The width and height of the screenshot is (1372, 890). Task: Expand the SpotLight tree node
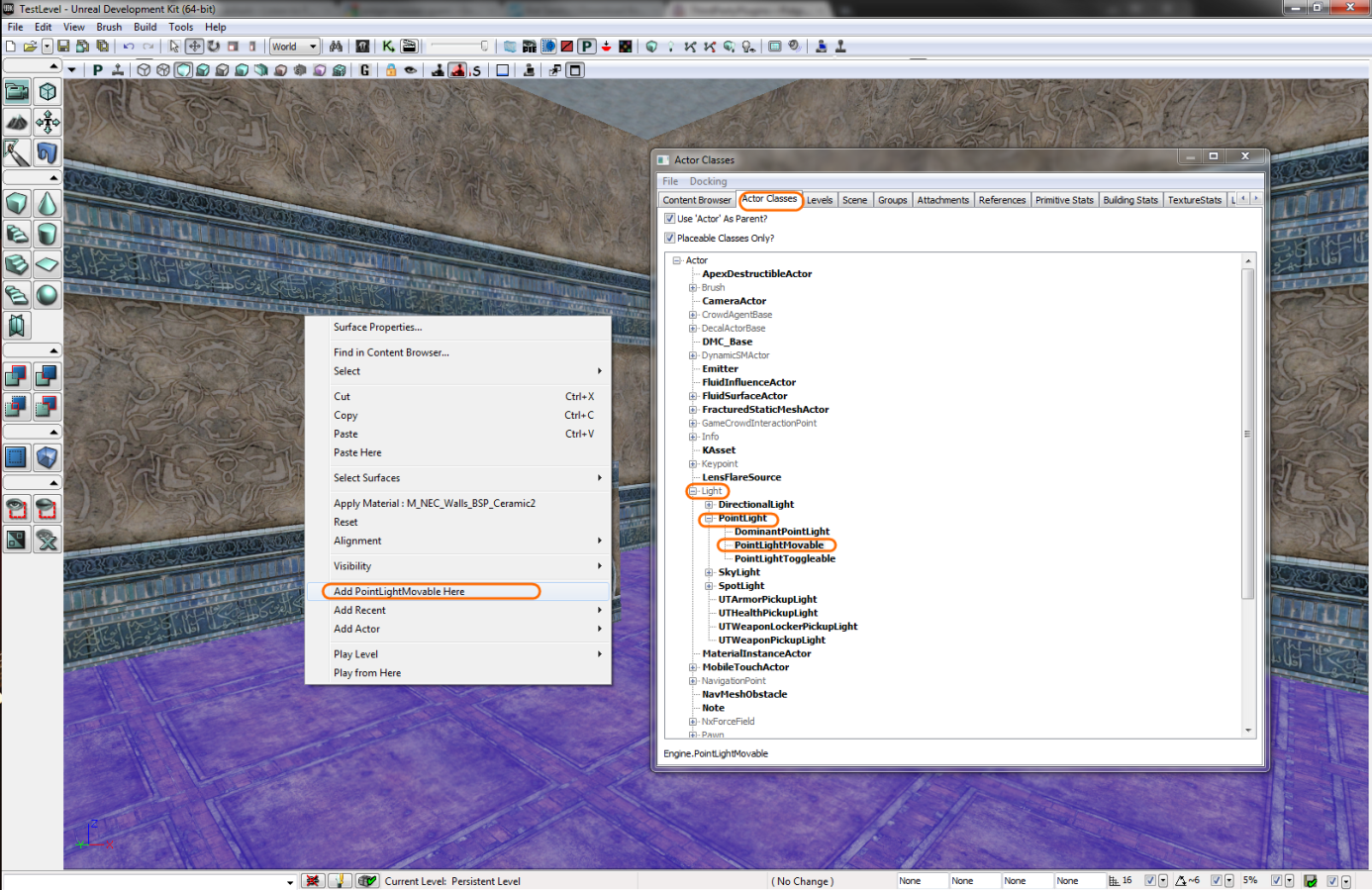click(709, 586)
